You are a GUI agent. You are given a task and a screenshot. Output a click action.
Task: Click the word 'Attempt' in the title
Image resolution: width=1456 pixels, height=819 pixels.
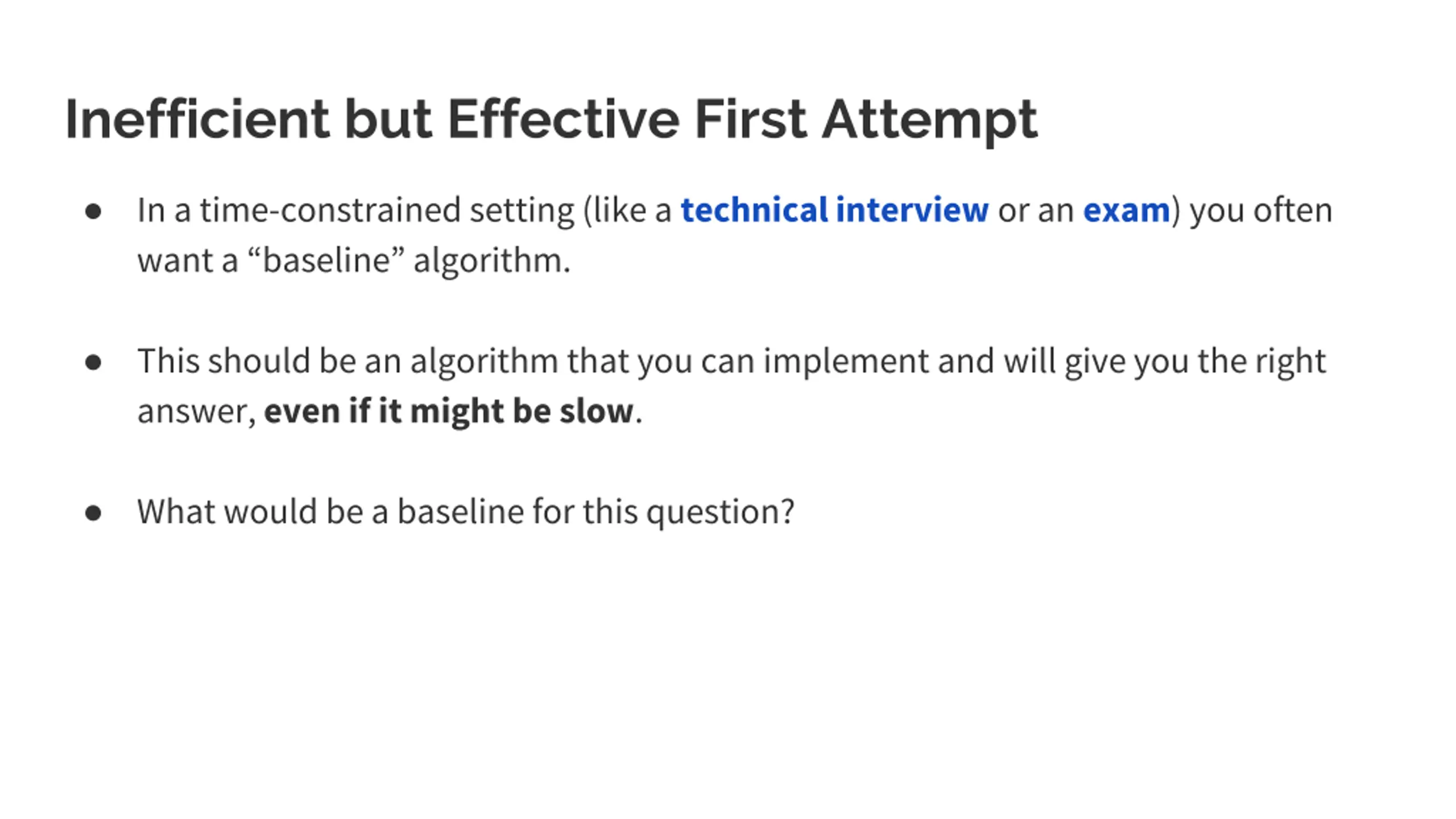click(x=930, y=122)
